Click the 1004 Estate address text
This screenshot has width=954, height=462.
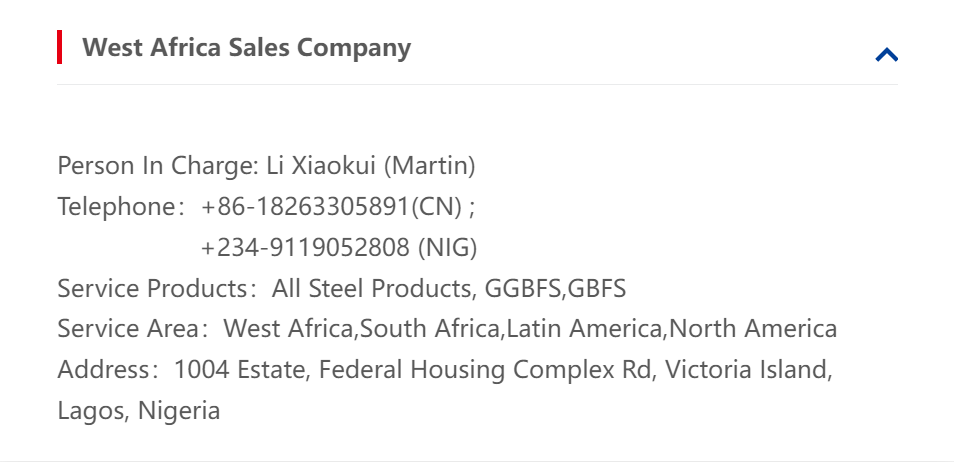tap(245, 370)
